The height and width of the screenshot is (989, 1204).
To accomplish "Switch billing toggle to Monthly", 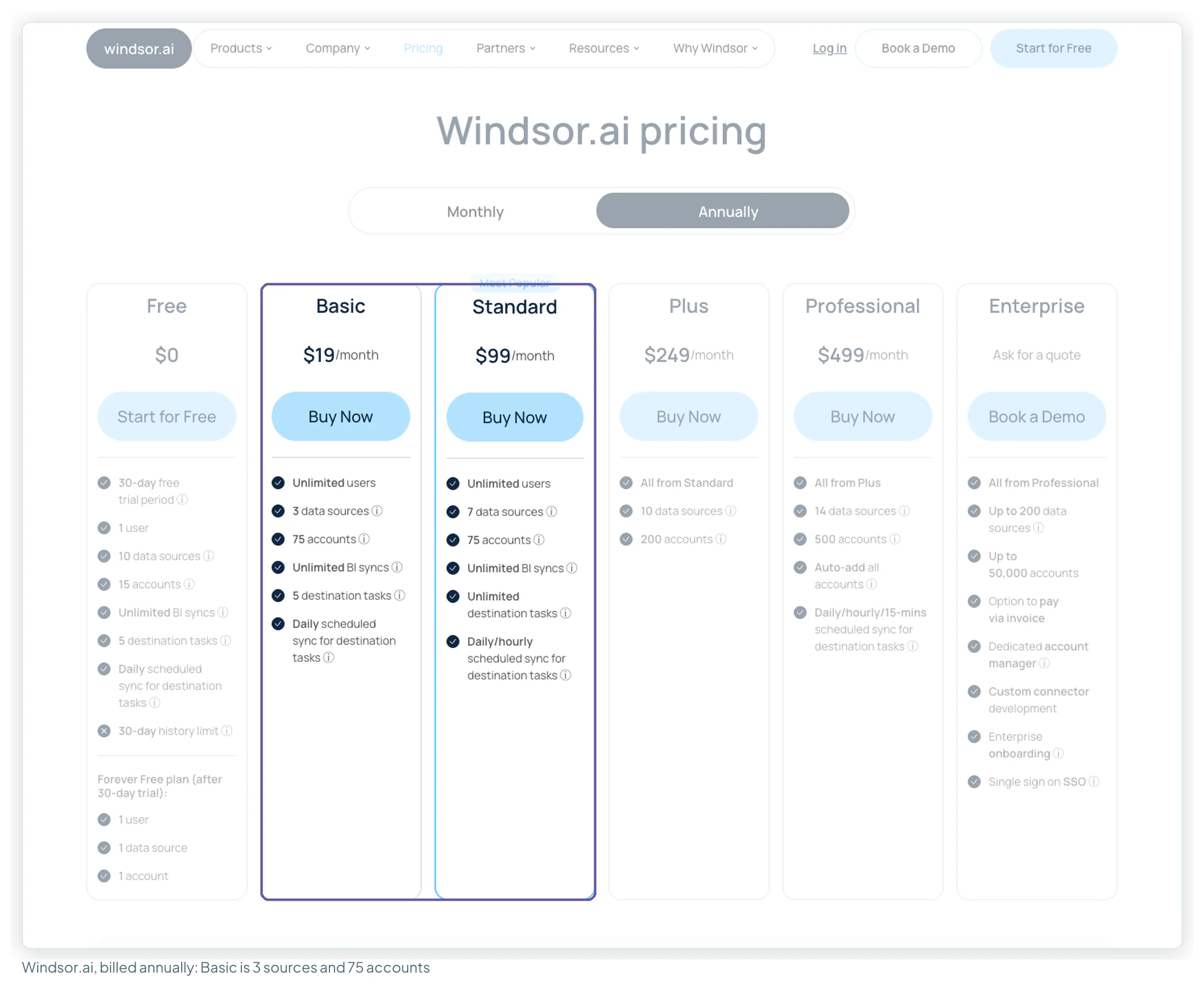I will tap(475, 211).
